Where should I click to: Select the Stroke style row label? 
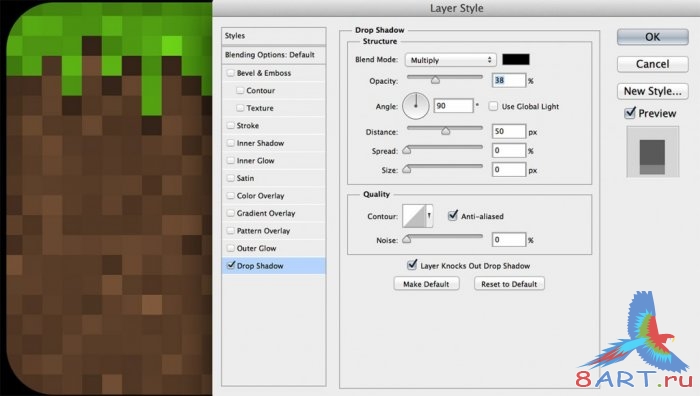click(x=248, y=125)
